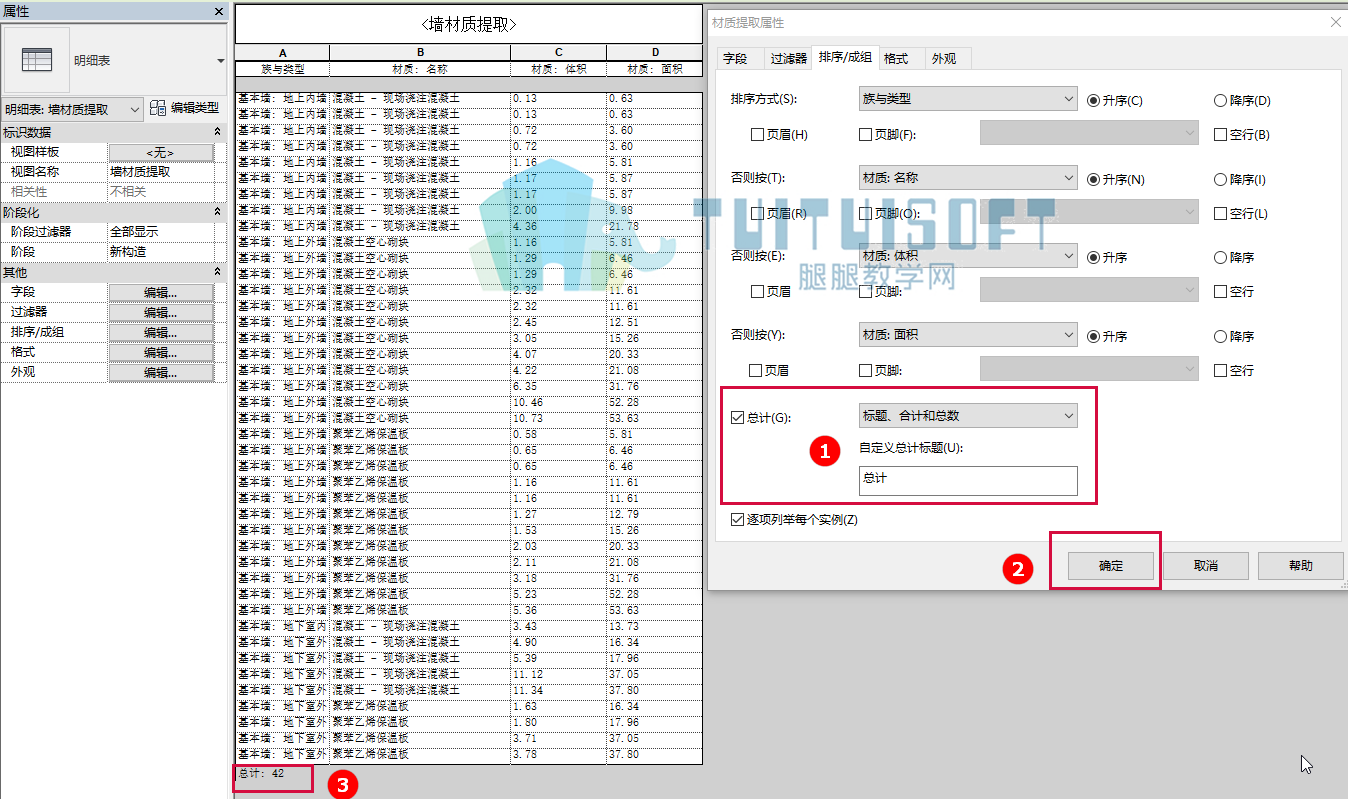Viewport: 1348px width, 799px height.
Task: Enable 页脚(F) checkbox for first sort
Action: tap(865, 135)
